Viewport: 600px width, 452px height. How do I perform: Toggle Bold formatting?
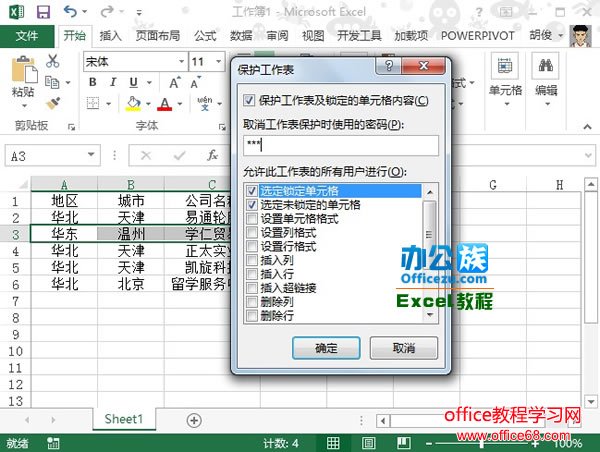point(93,82)
